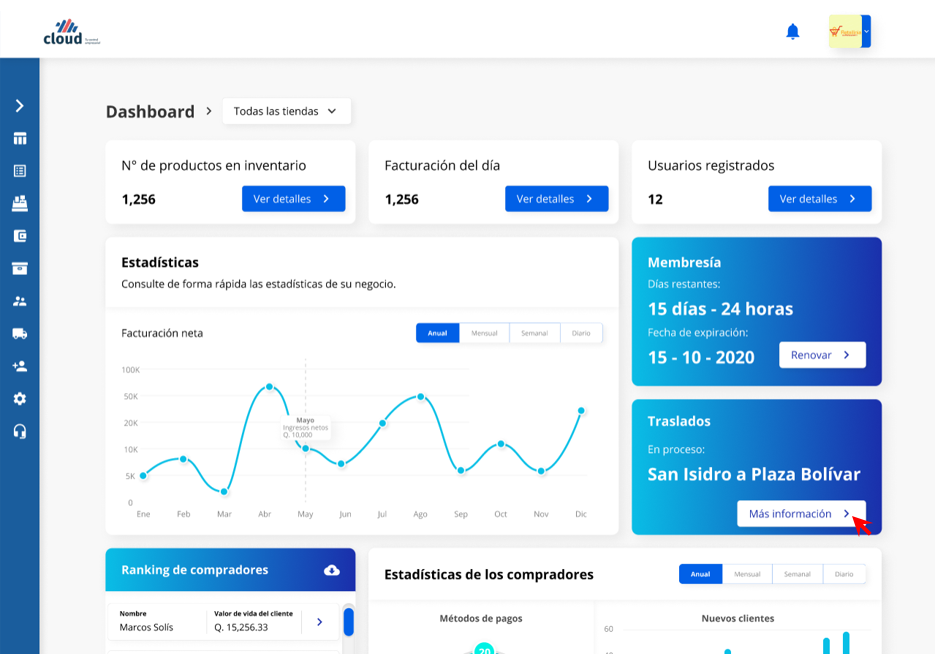Screen dimensions: 936x655
Task: Click the Estadísticas heading
Action: (x=160, y=263)
